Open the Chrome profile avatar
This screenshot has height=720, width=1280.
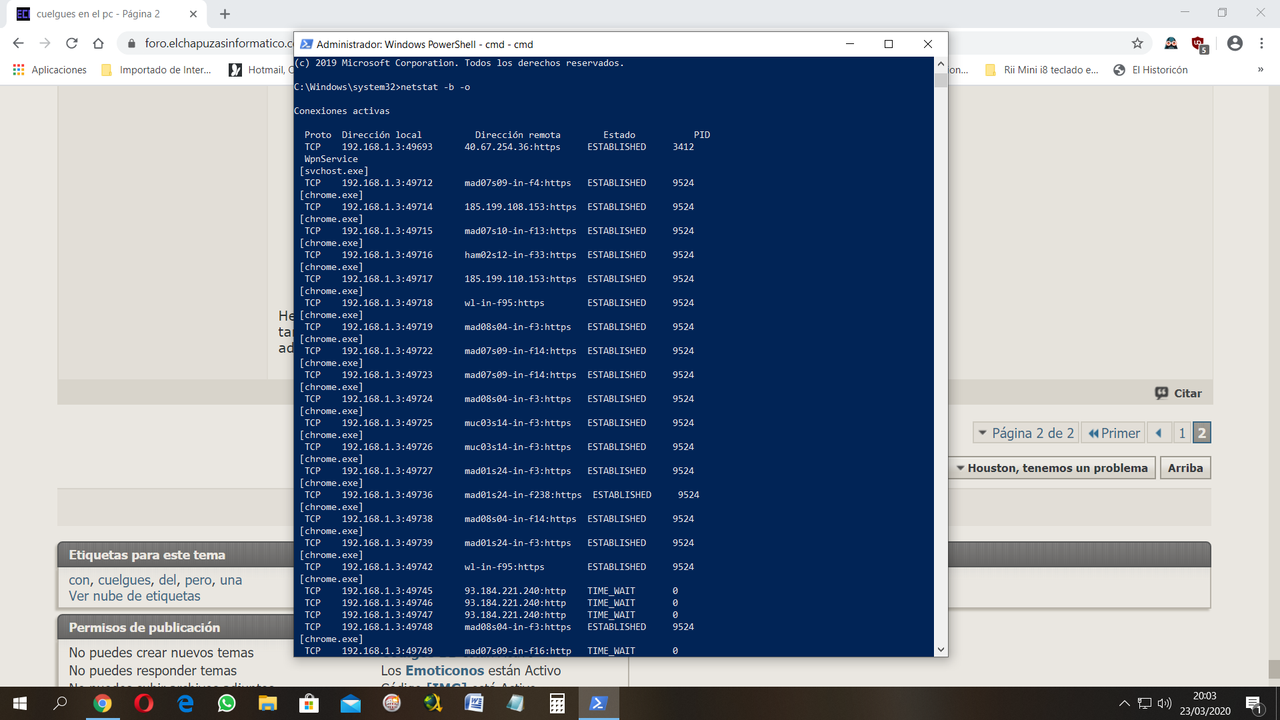[1234, 43]
